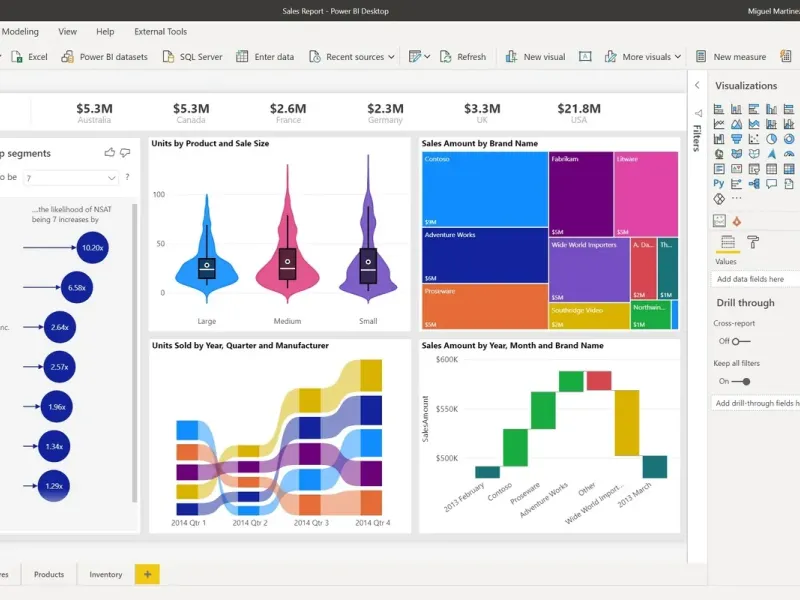Click Power BI datasets button
800x600 pixels.
pos(104,57)
